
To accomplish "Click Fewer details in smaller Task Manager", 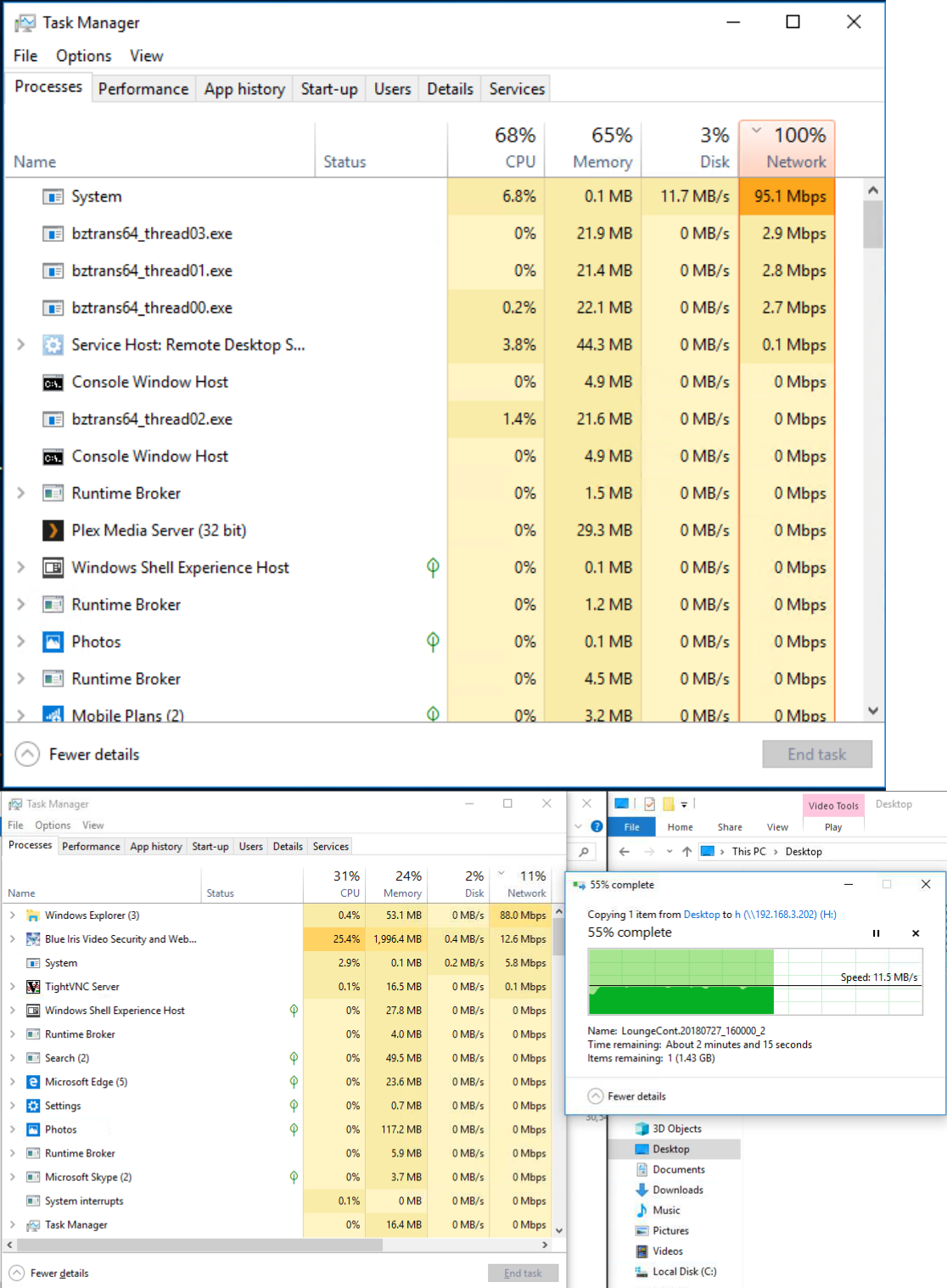I will tap(49, 1274).
